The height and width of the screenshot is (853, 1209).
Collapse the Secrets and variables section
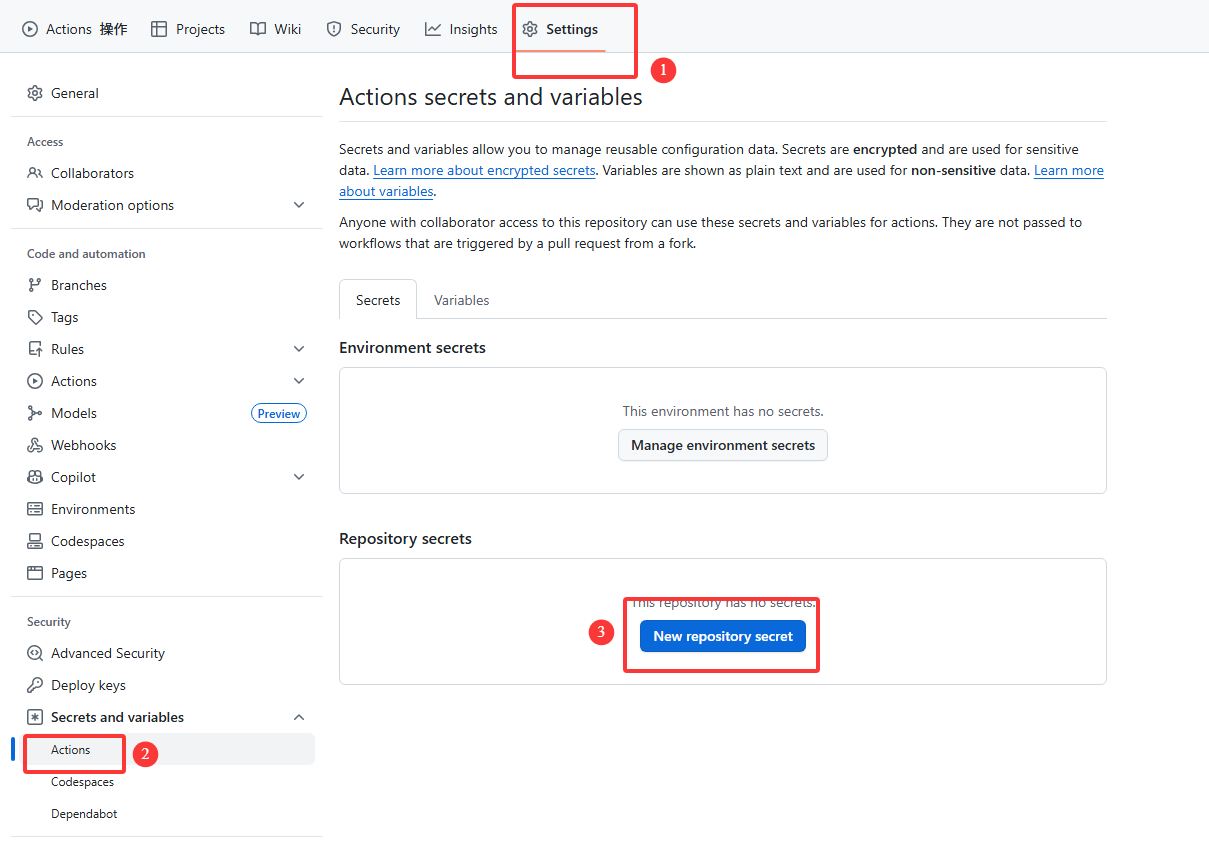[299, 717]
